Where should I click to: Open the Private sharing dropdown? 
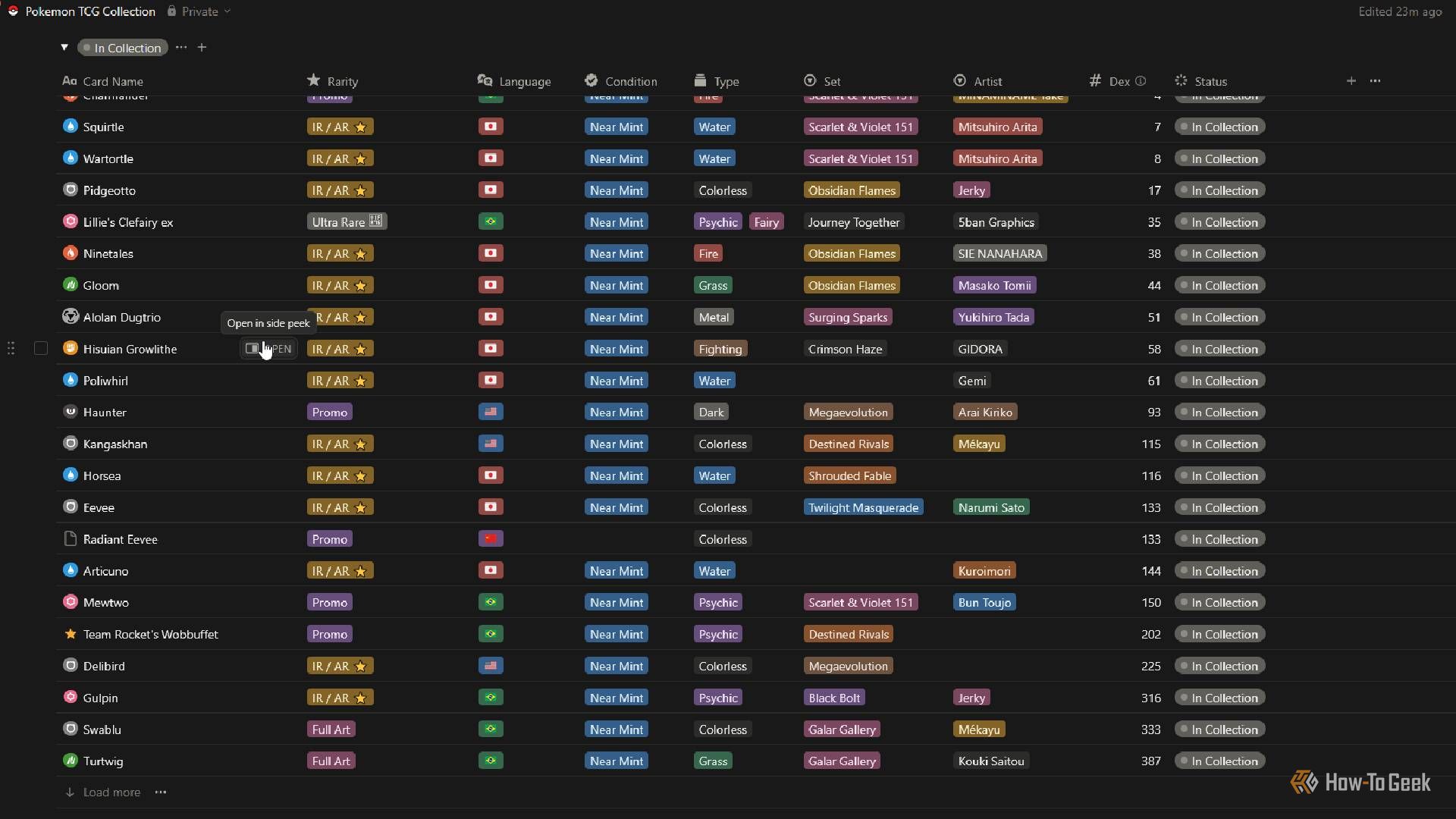[199, 11]
